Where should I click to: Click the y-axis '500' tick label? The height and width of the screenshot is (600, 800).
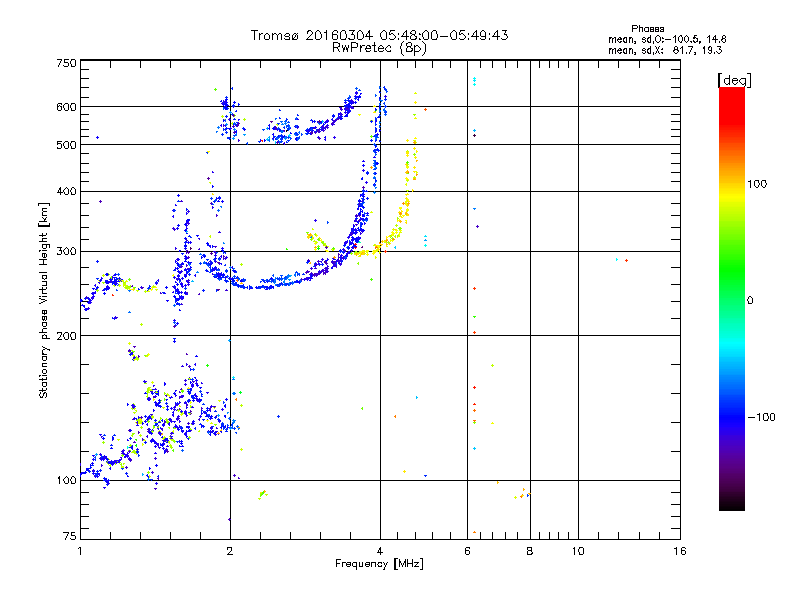66,145
